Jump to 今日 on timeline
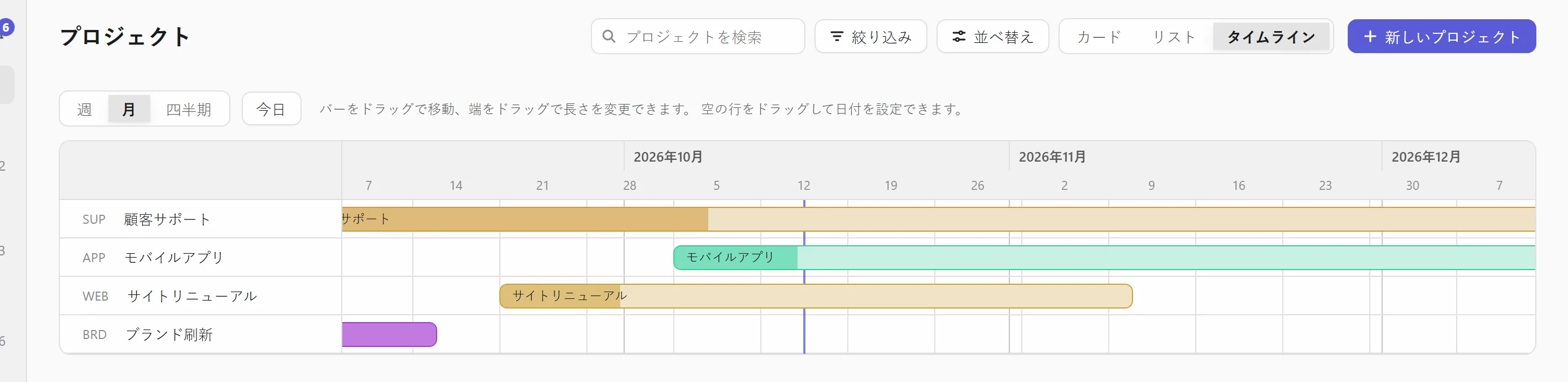The width and height of the screenshot is (1568, 382). (x=272, y=109)
